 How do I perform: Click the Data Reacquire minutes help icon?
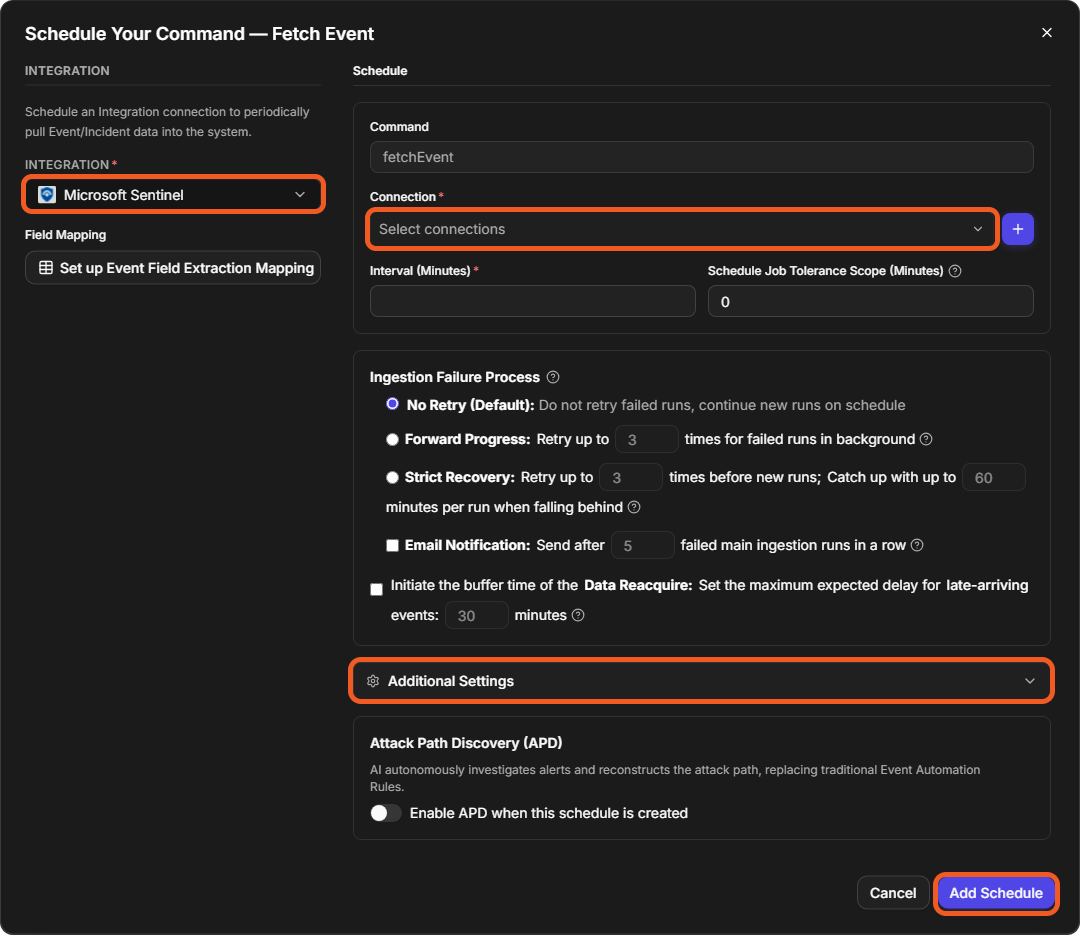(x=578, y=615)
